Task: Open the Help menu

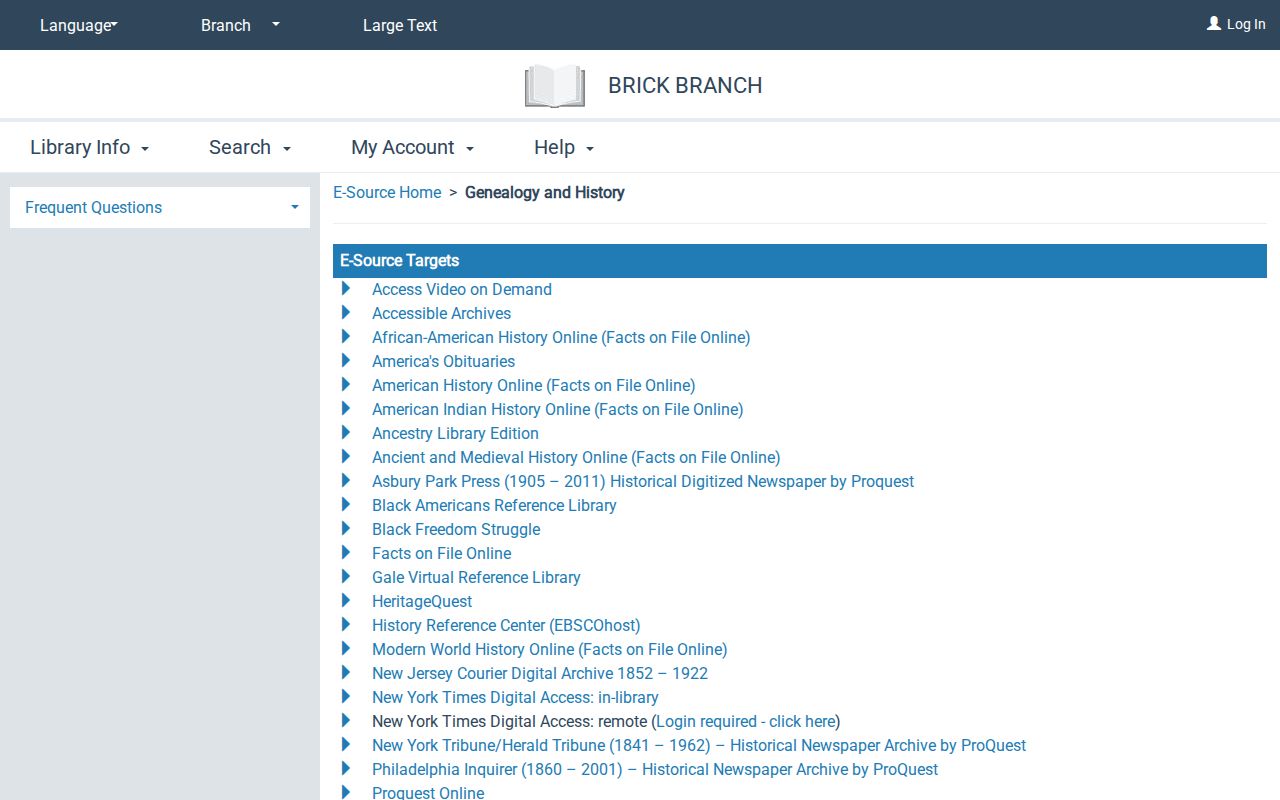Action: pos(564,147)
